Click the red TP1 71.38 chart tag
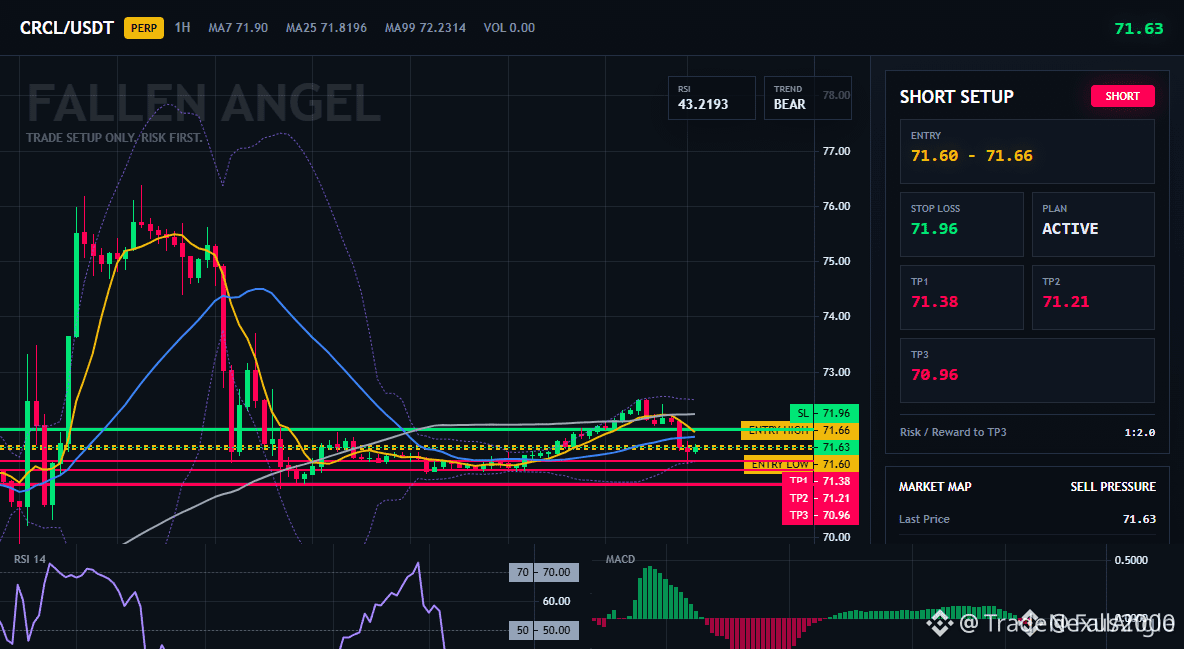The height and width of the screenshot is (649, 1184). coord(820,481)
